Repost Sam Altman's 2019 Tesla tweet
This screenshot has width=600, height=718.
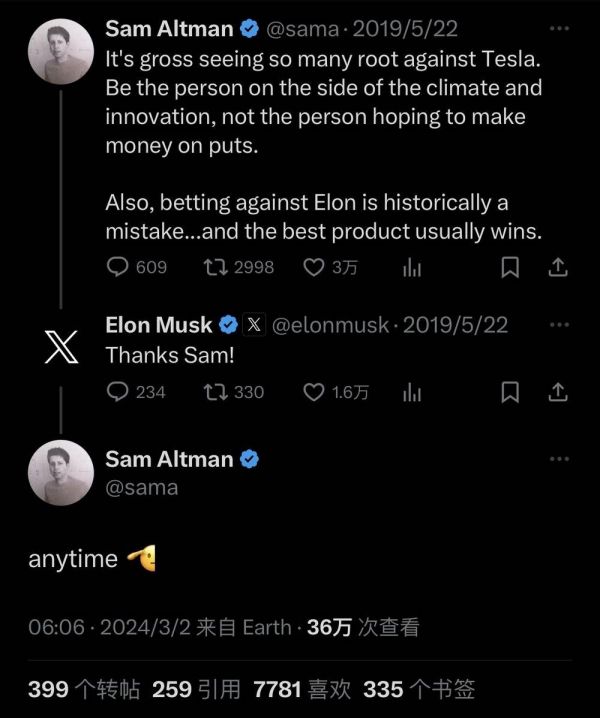tap(214, 267)
